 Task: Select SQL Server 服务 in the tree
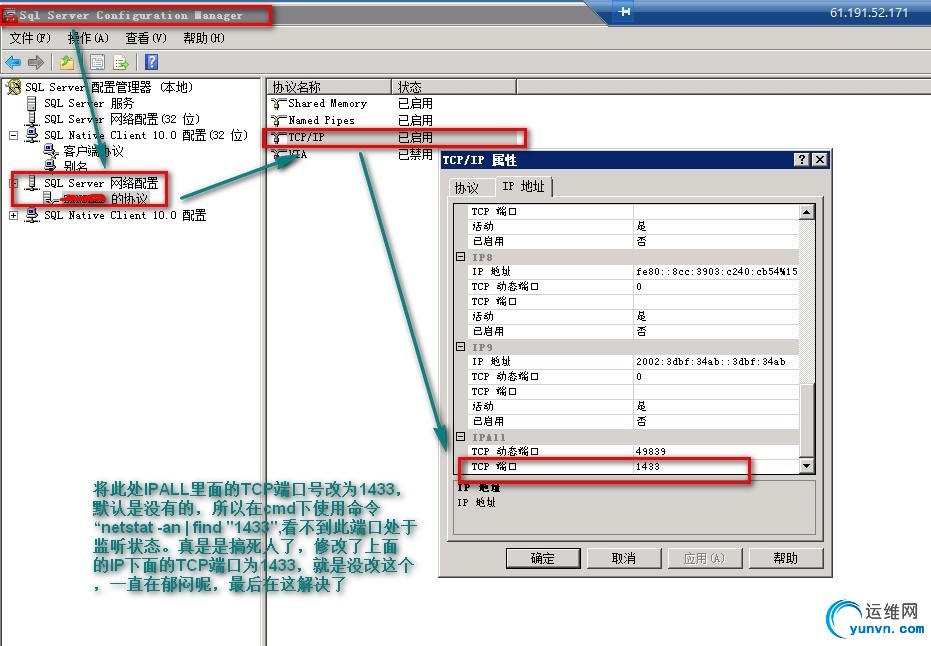[x=89, y=103]
